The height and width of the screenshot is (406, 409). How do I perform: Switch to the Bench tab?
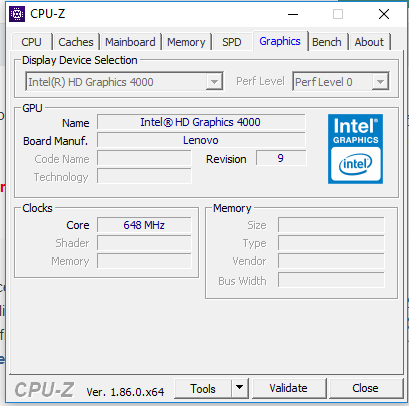(x=327, y=42)
